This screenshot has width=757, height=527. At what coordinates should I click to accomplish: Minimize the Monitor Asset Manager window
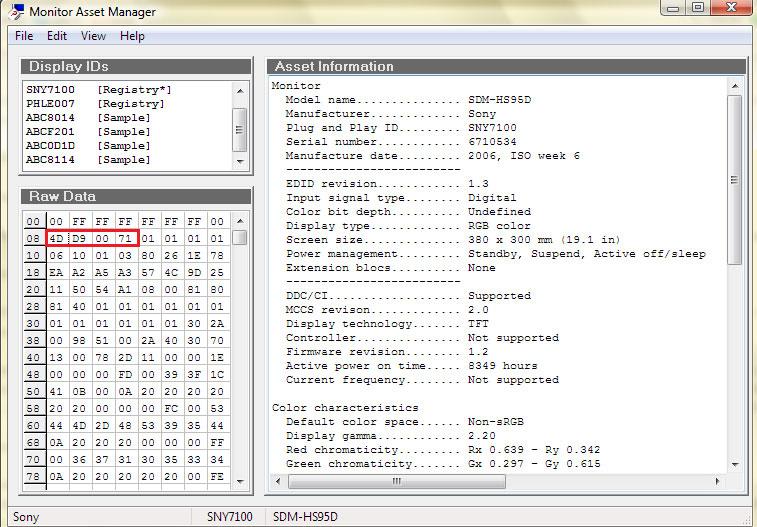pos(673,7)
